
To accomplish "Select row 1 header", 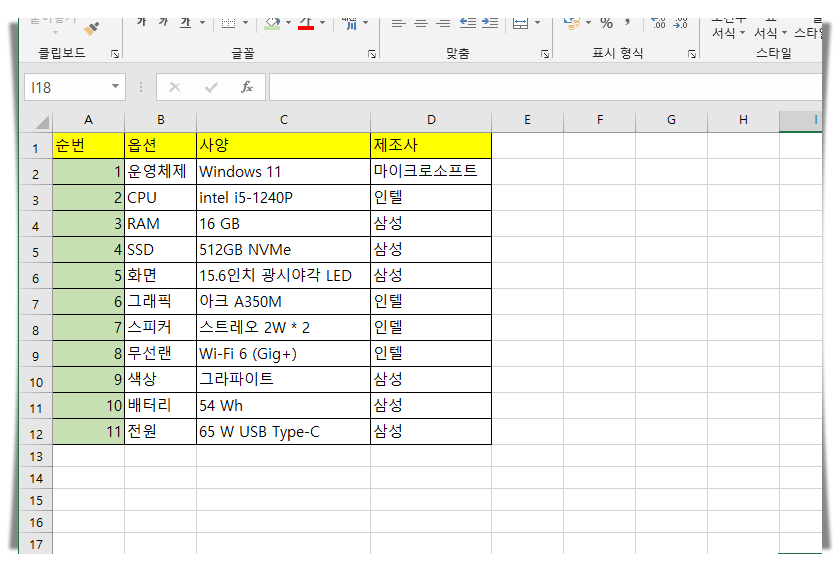I will click(35, 147).
